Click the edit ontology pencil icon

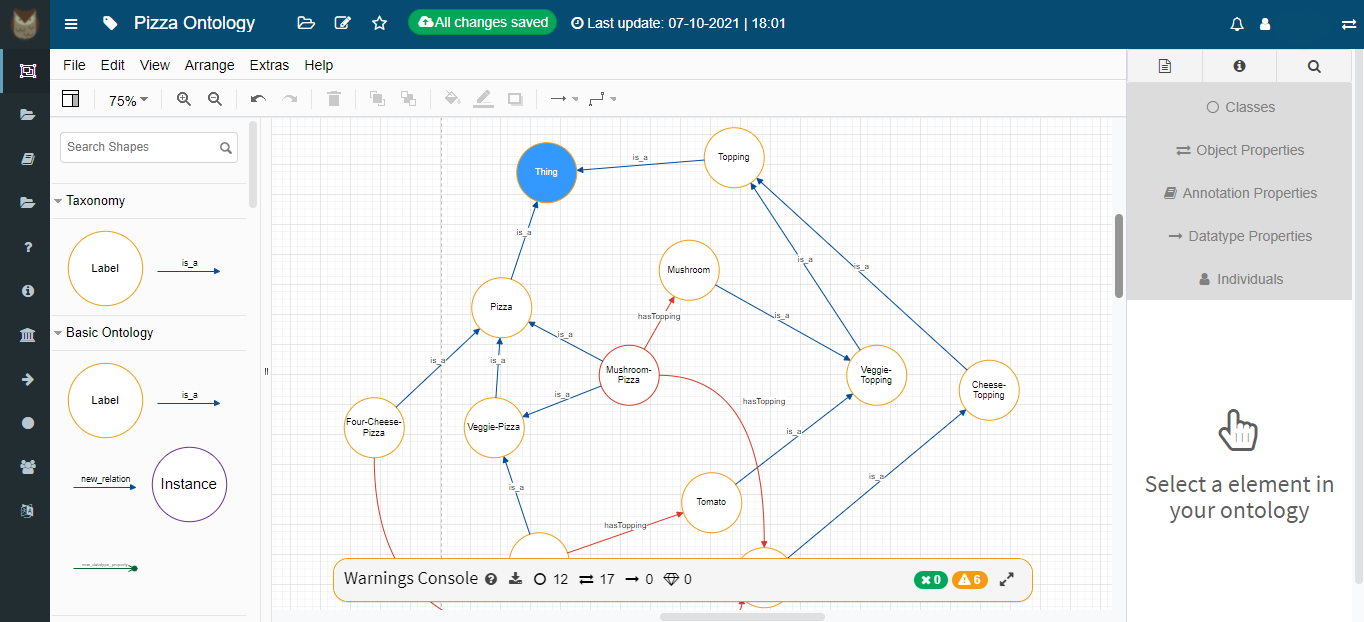coord(343,23)
